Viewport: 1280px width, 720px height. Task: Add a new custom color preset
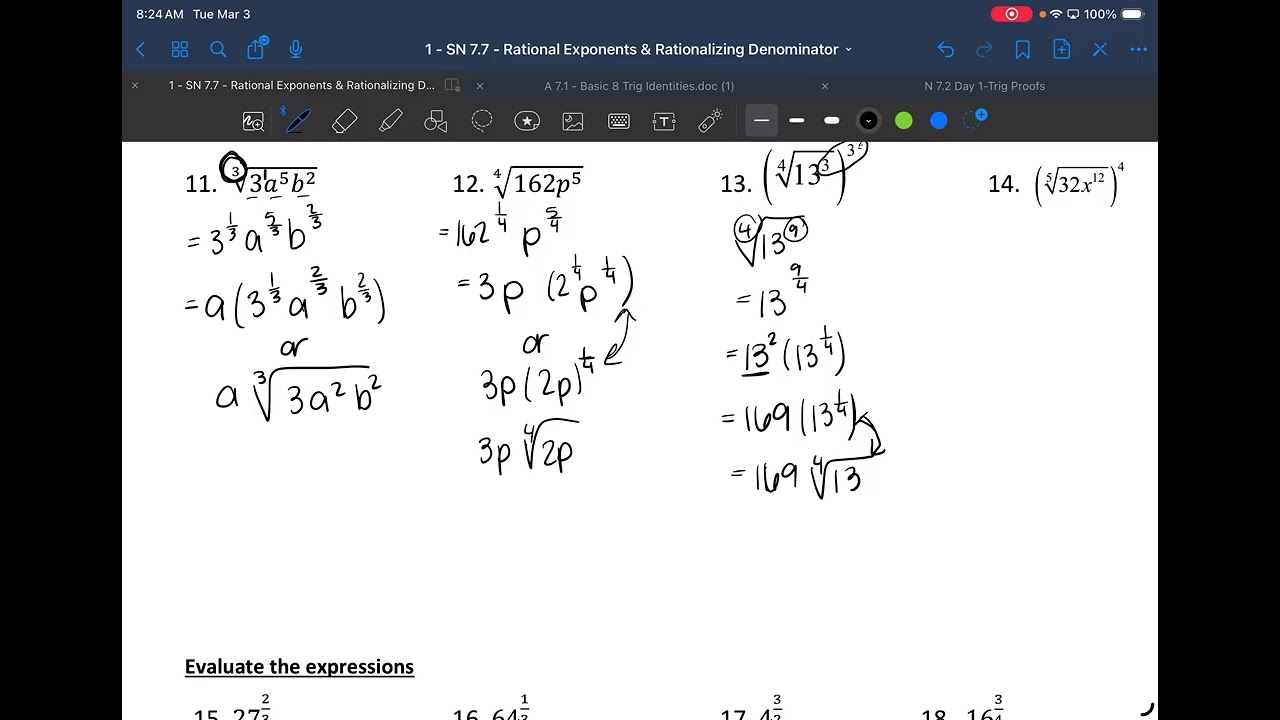coord(975,120)
